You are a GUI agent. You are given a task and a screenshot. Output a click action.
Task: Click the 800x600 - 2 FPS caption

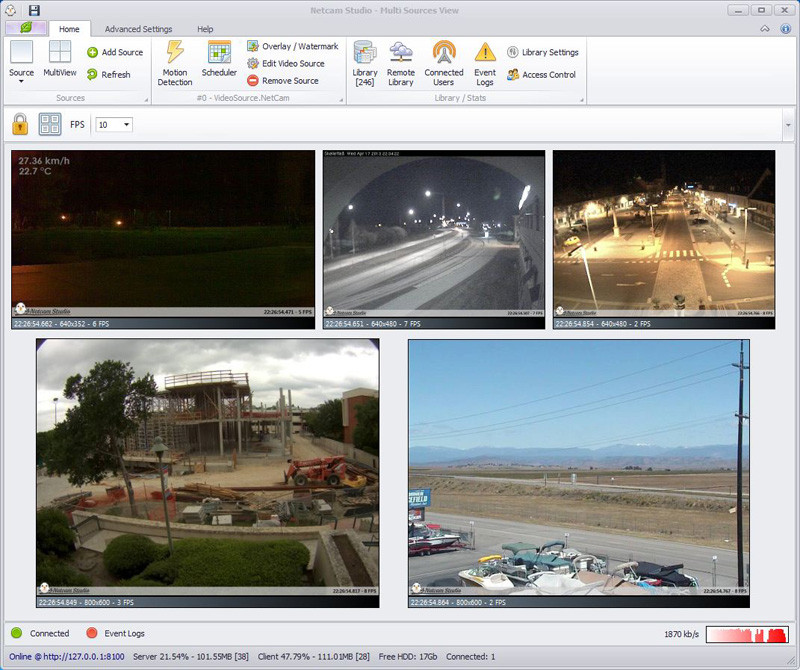tap(458, 602)
